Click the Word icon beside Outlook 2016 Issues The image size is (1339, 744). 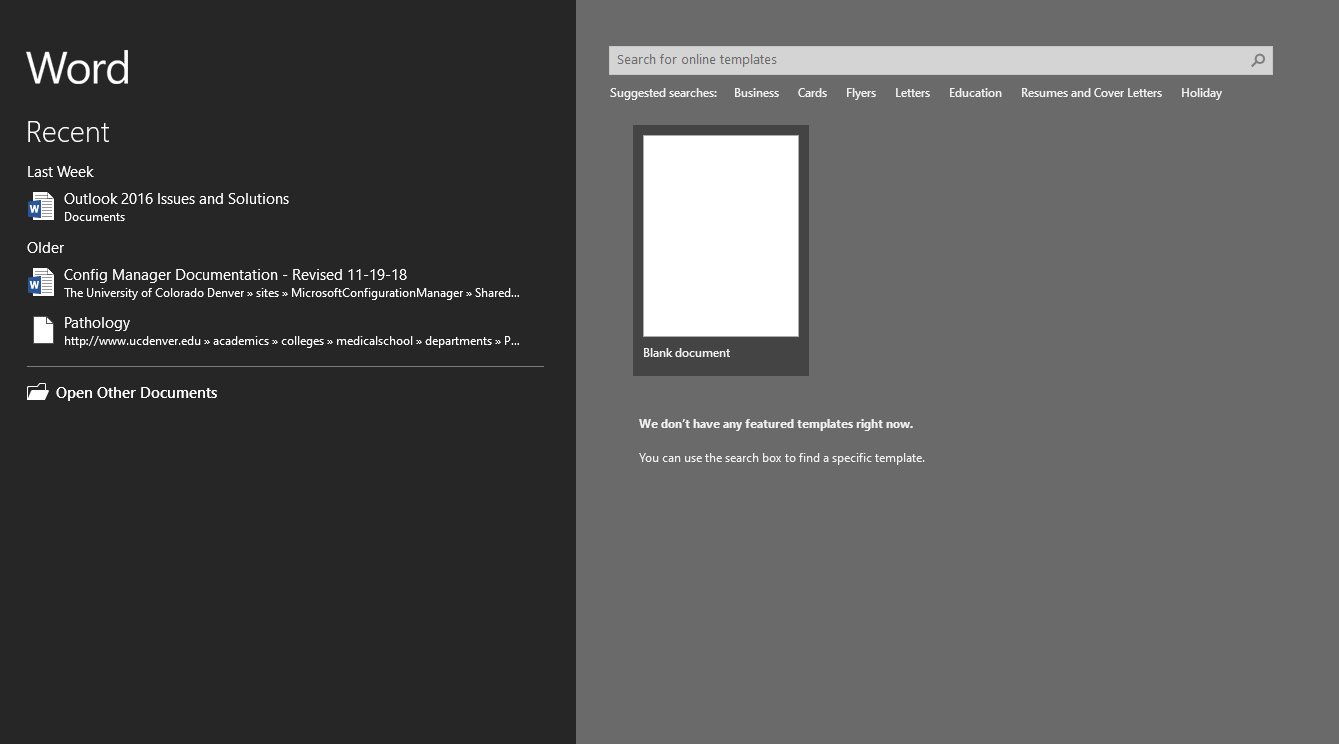pos(41,207)
